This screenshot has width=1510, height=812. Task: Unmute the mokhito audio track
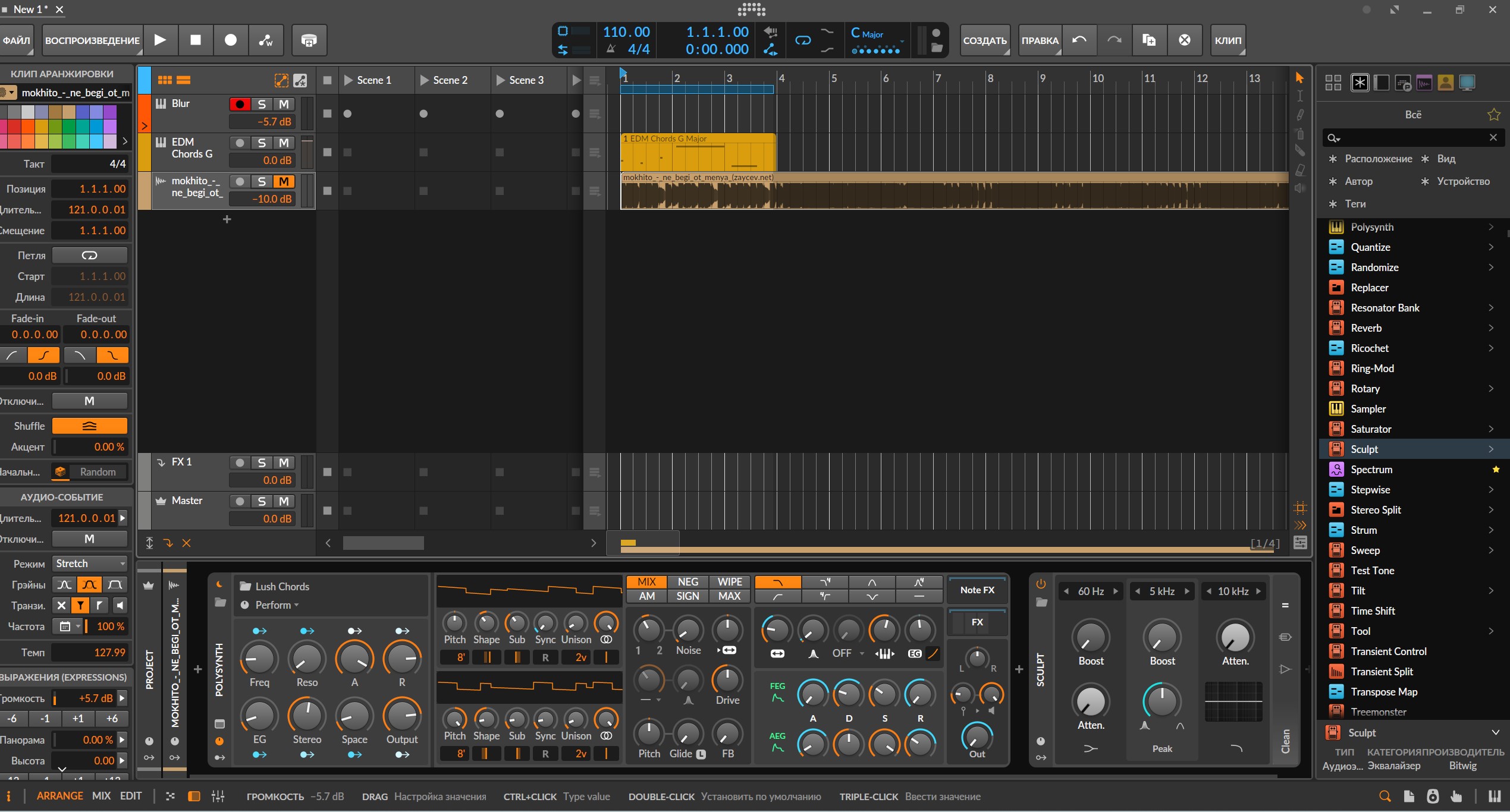(284, 181)
